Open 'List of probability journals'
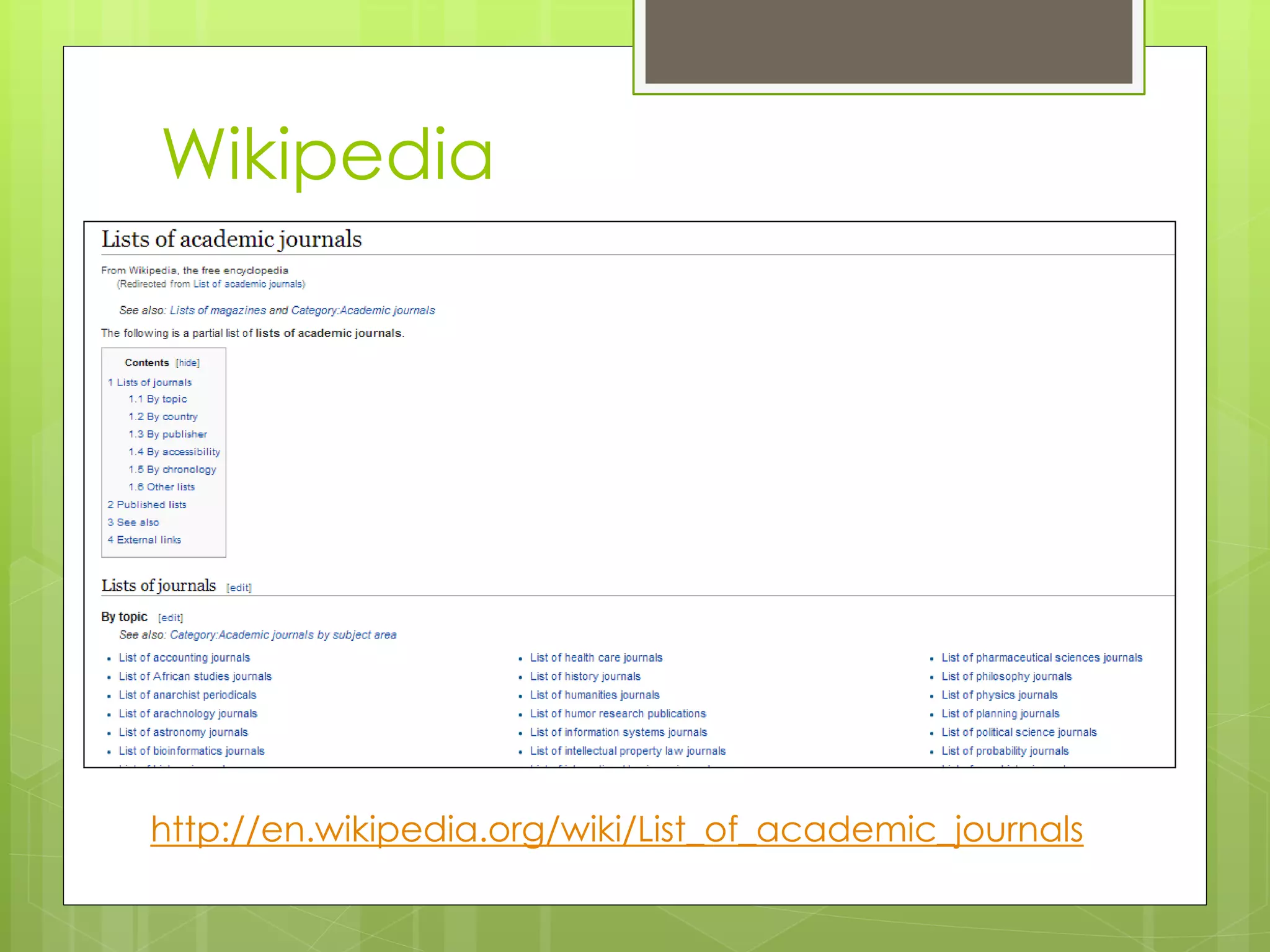 1005,751
